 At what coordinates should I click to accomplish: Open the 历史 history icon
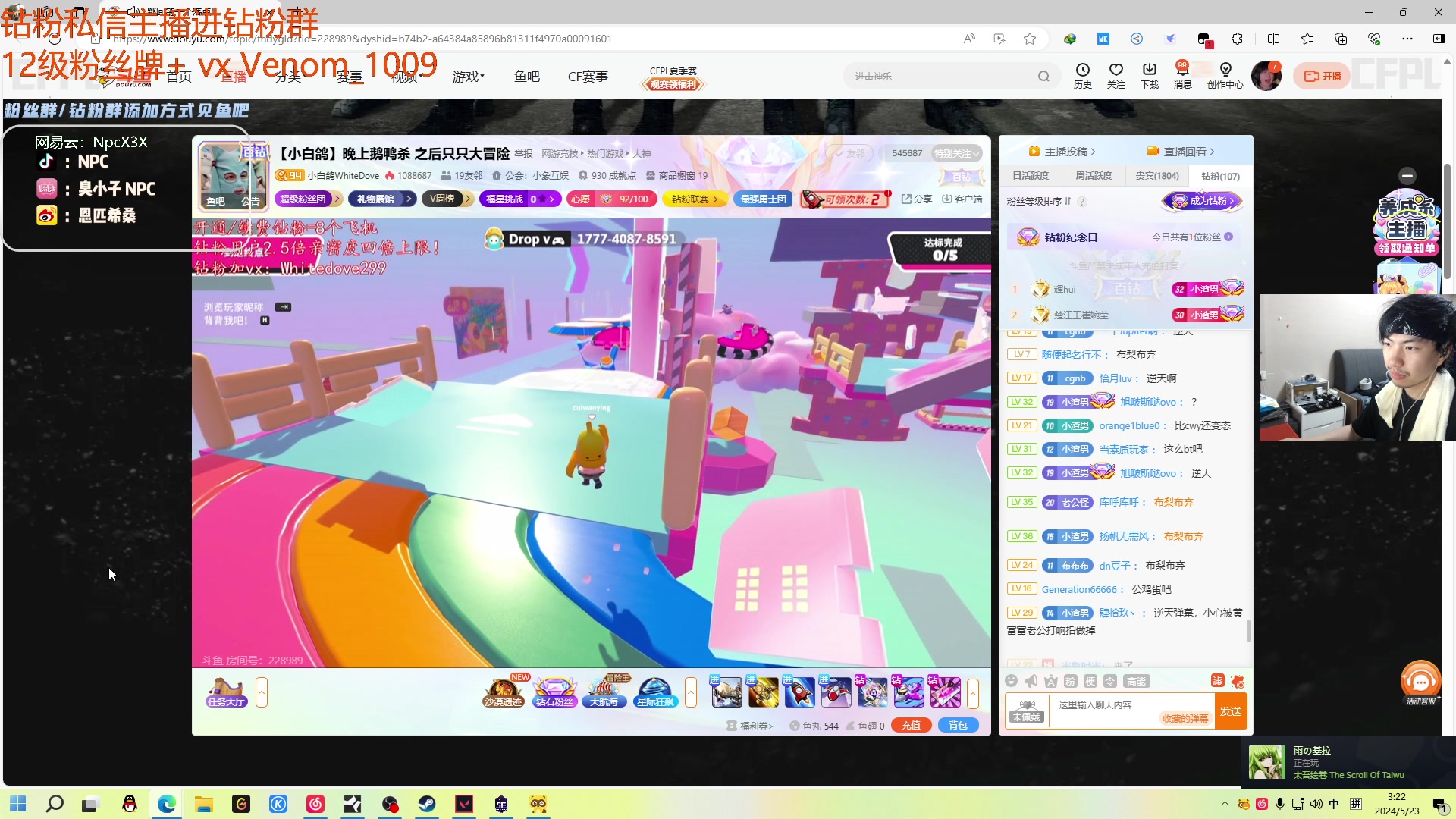[x=1082, y=75]
